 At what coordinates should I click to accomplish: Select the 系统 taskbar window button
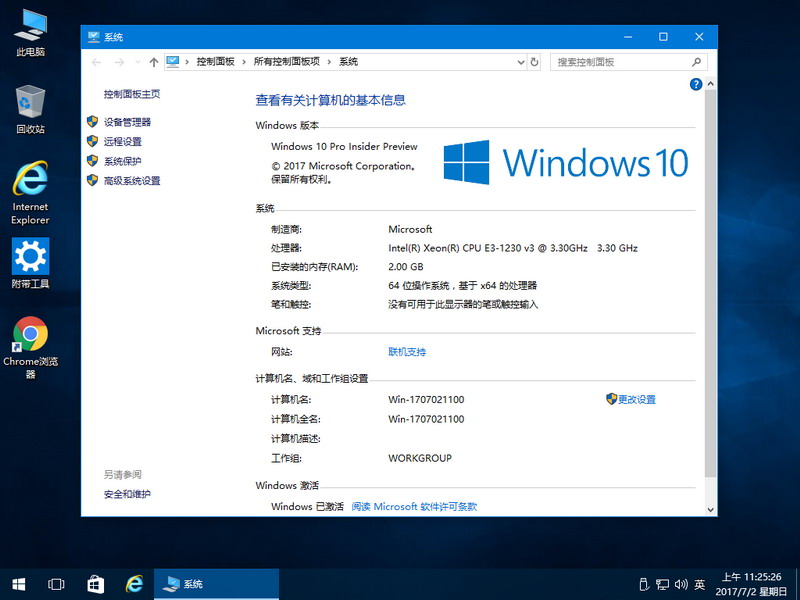click(x=216, y=584)
